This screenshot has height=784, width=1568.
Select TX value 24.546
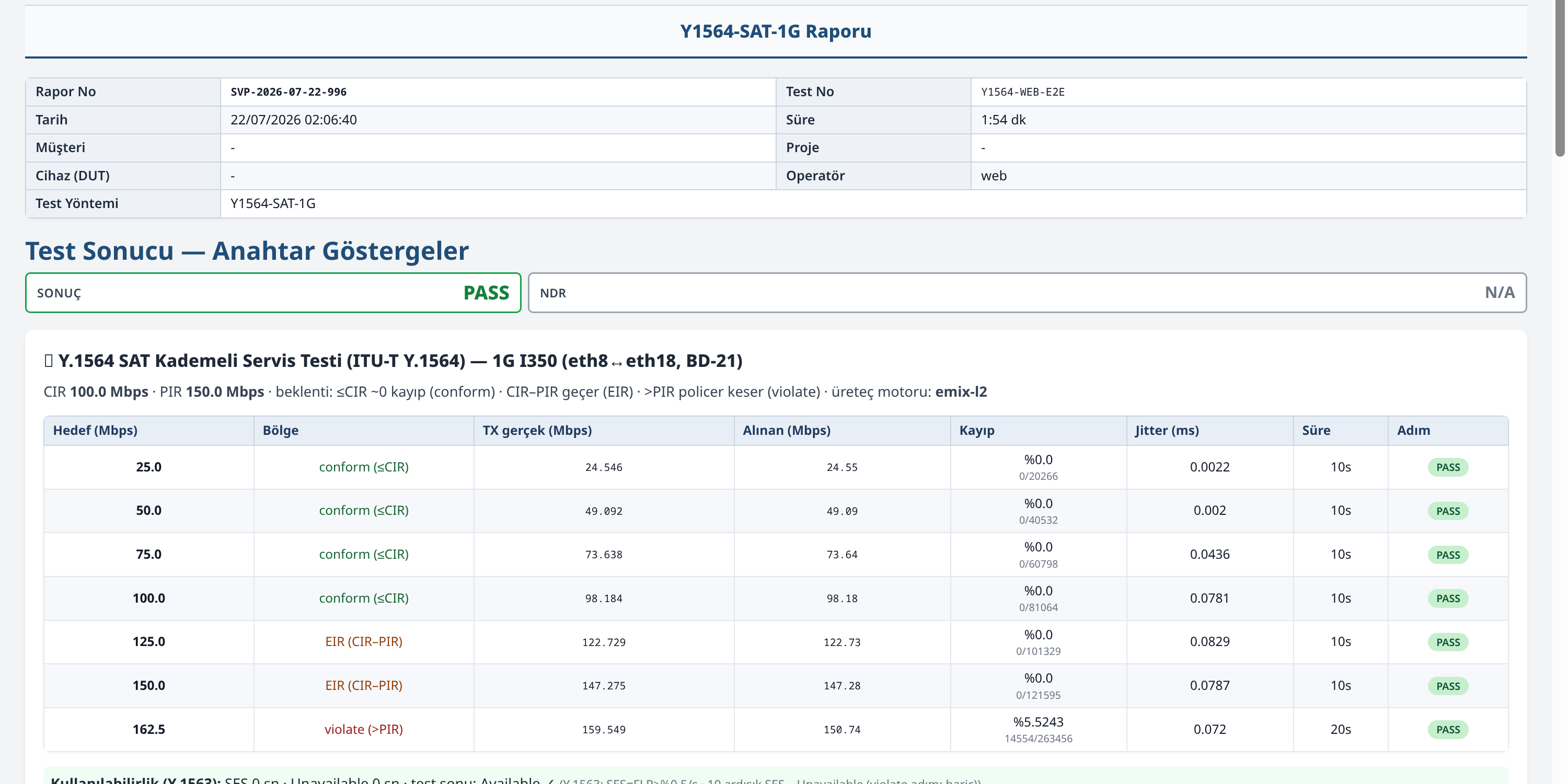pyautogui.click(x=604, y=467)
